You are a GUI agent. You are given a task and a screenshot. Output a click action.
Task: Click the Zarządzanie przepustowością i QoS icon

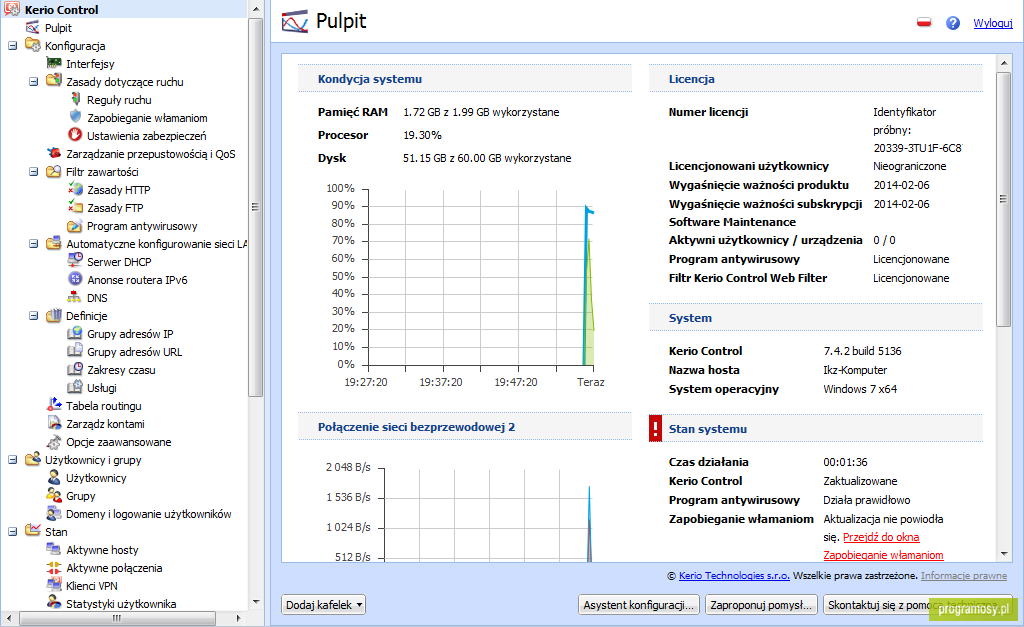point(54,153)
